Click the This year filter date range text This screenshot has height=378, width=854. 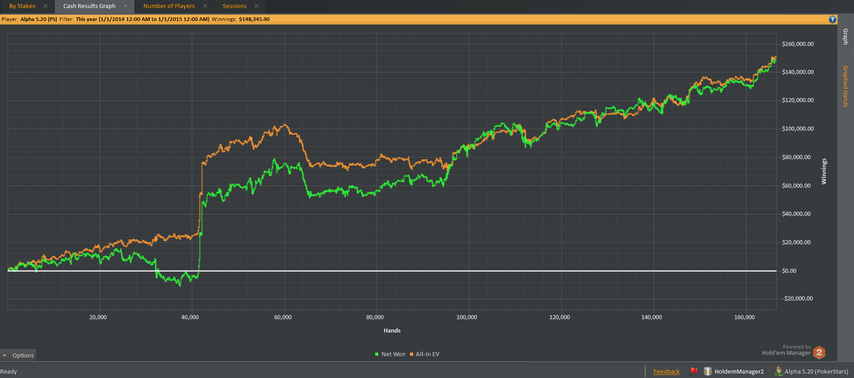(x=143, y=19)
